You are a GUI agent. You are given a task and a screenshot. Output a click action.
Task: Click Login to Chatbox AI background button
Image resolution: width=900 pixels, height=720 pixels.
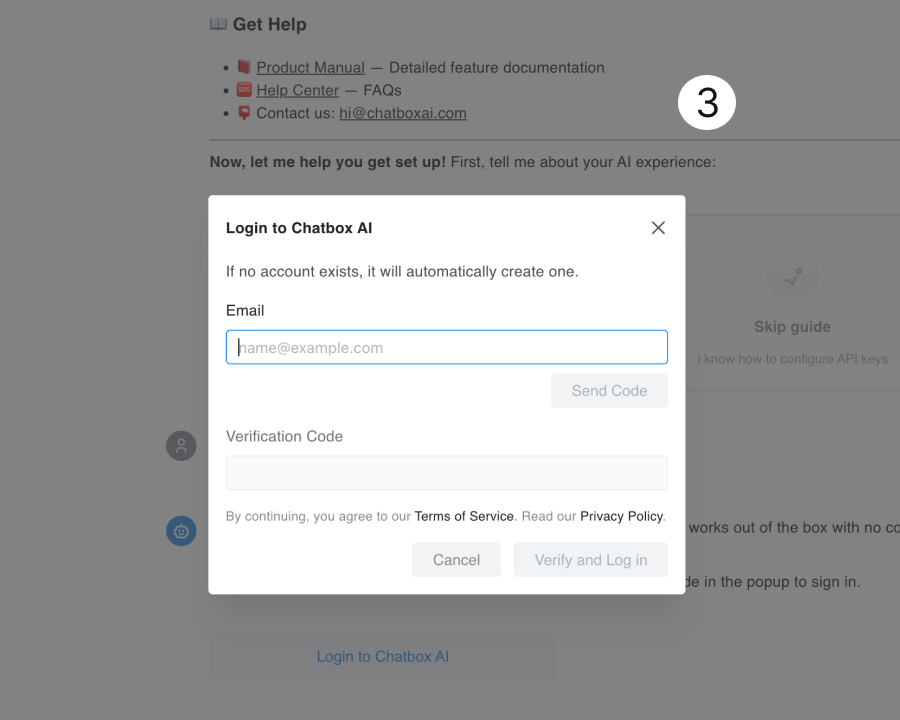pyautogui.click(x=383, y=656)
